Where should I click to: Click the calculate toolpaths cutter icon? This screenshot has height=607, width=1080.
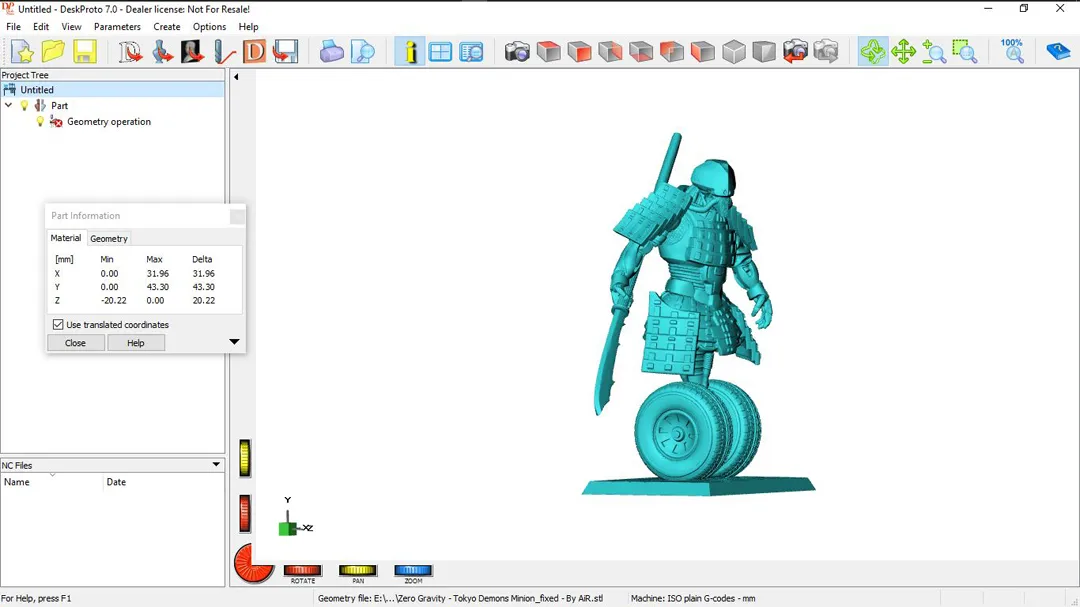pos(223,52)
